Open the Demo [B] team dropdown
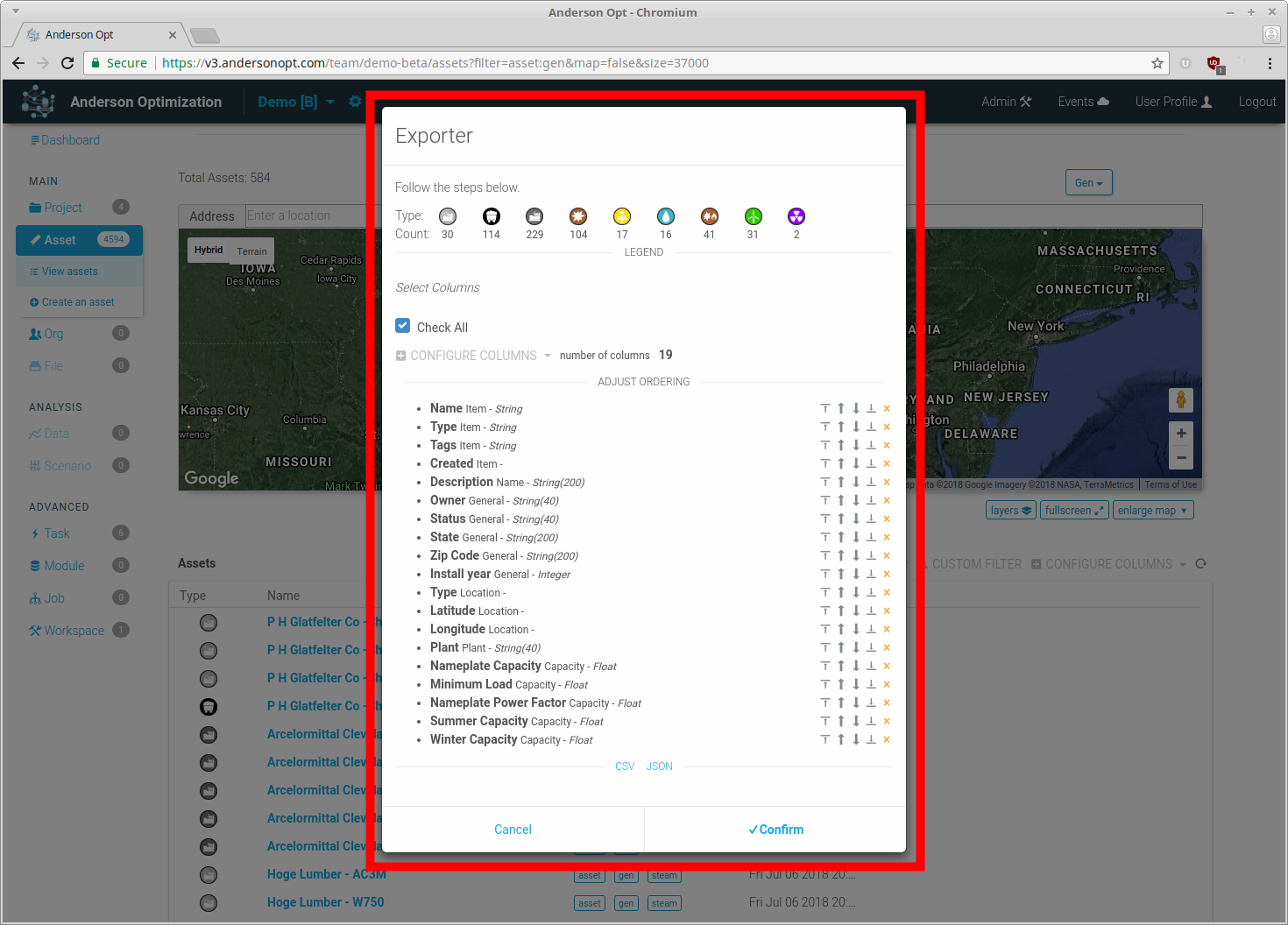 tap(295, 102)
